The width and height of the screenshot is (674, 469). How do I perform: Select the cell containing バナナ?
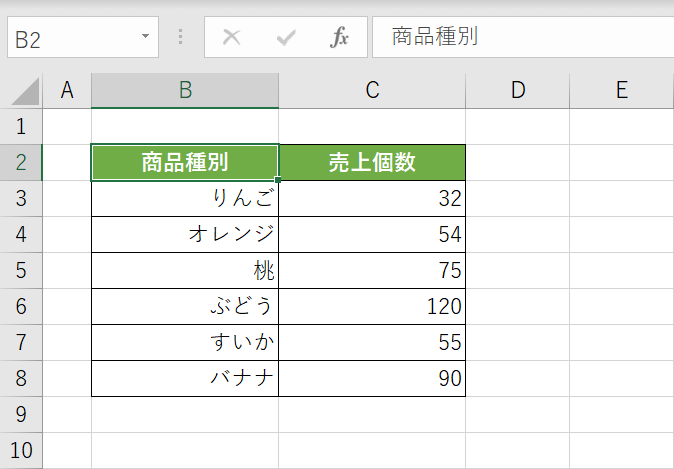click(185, 379)
